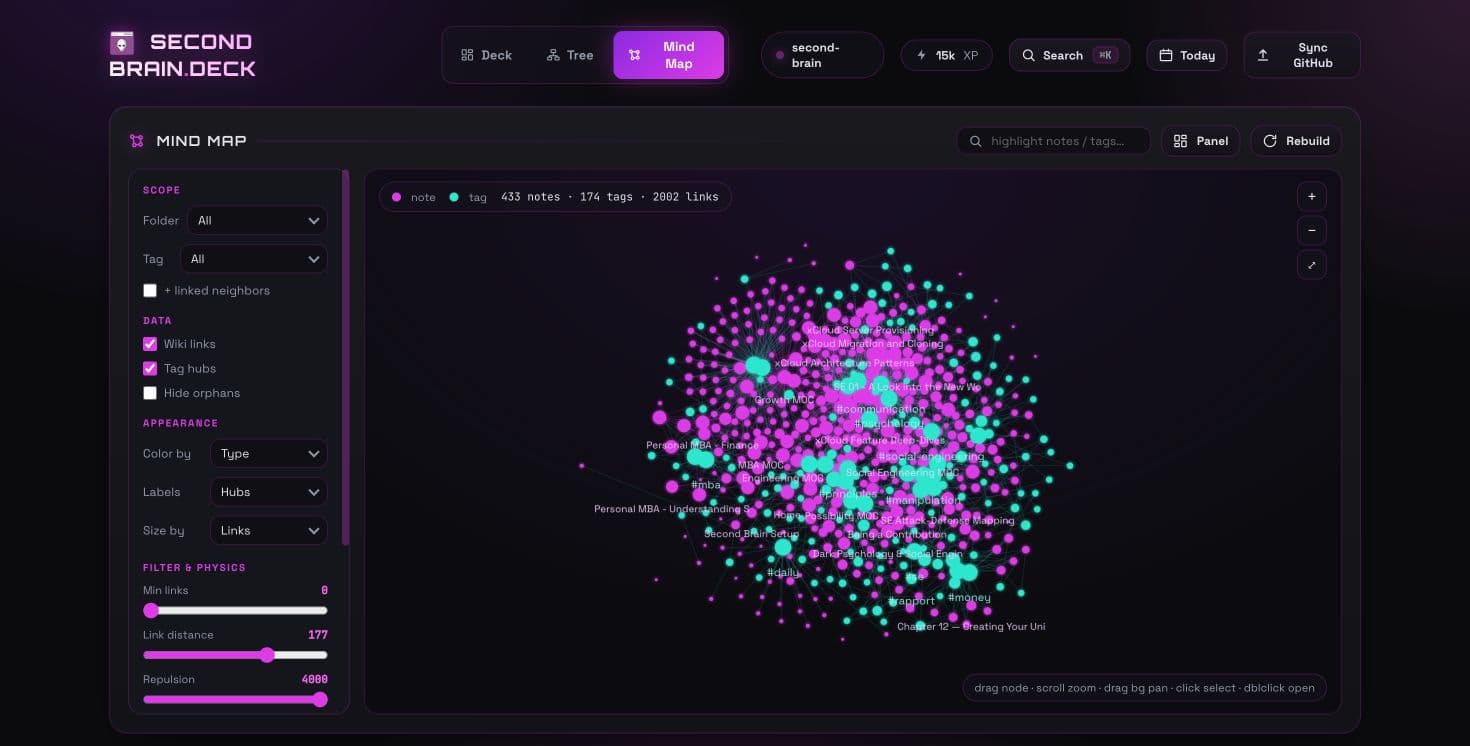The height and width of the screenshot is (746, 1470).
Task: Click the Rebuild button
Action: (x=1296, y=141)
